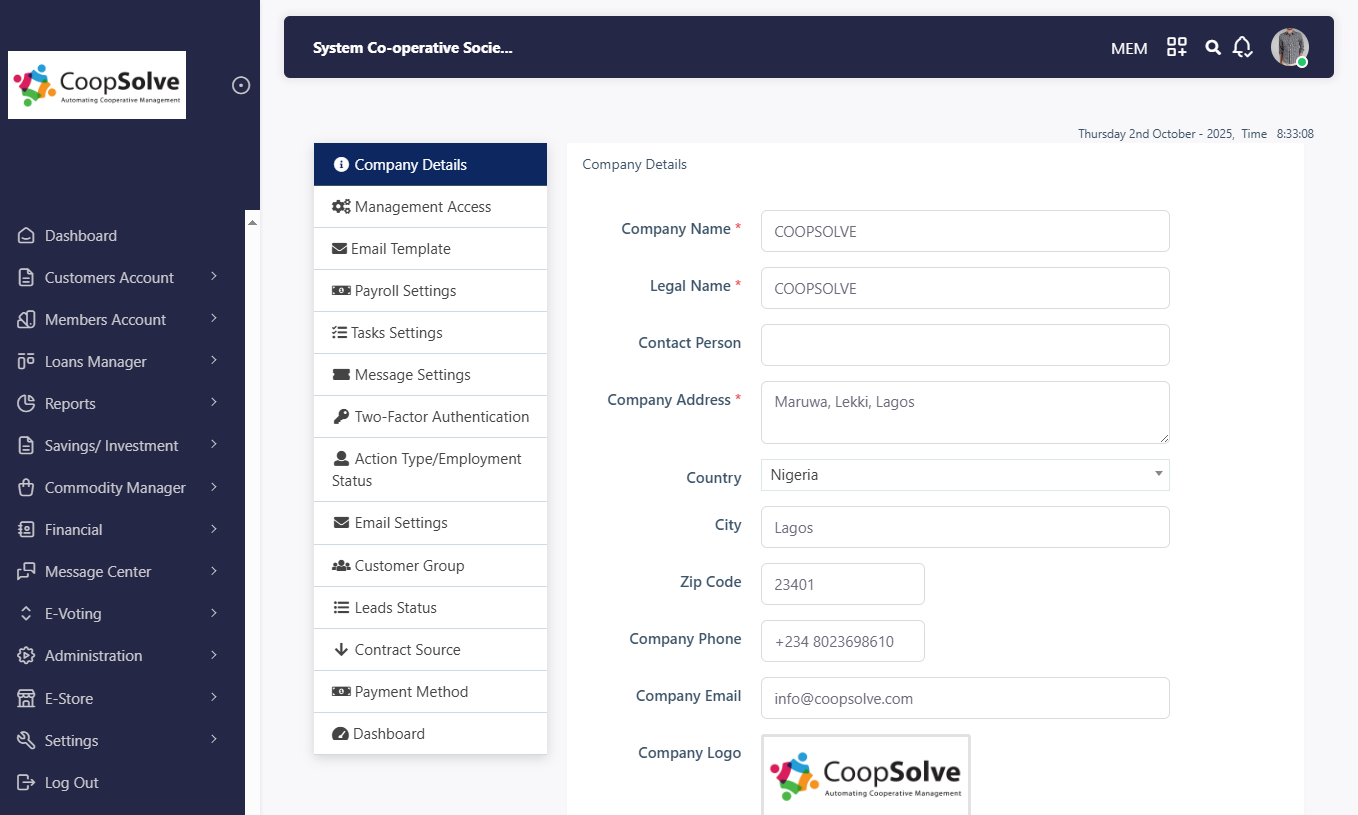Click the Management Access gears icon
Image resolution: width=1358 pixels, height=815 pixels.
click(341, 207)
